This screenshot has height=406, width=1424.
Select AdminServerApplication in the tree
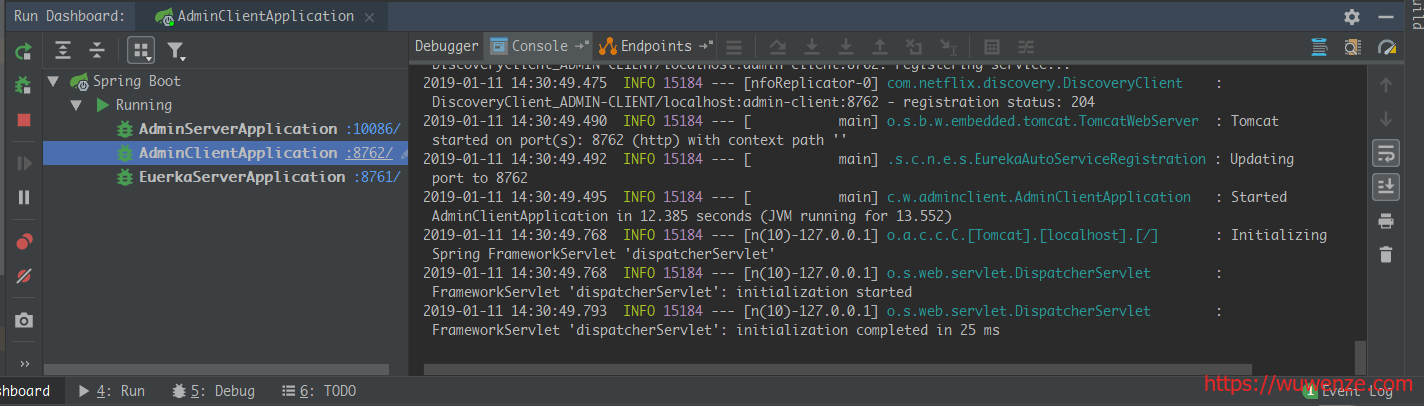coord(238,129)
